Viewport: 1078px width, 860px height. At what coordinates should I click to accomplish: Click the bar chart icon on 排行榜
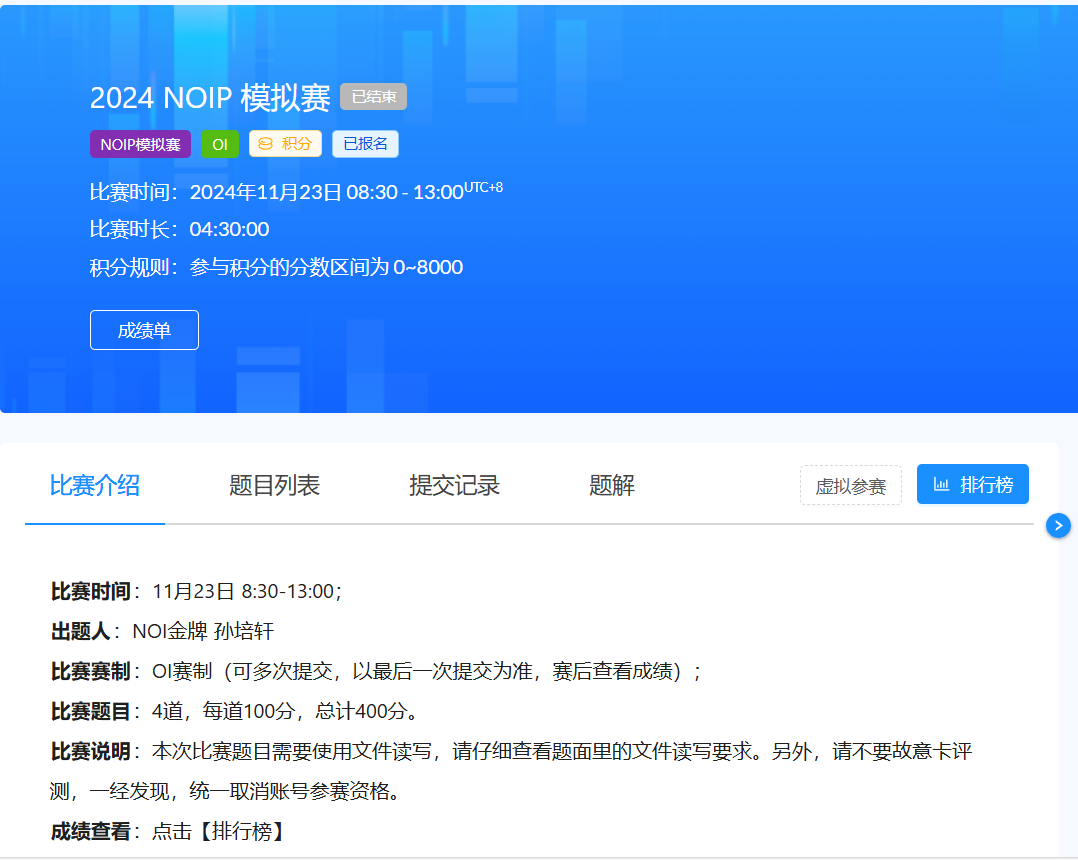click(941, 485)
